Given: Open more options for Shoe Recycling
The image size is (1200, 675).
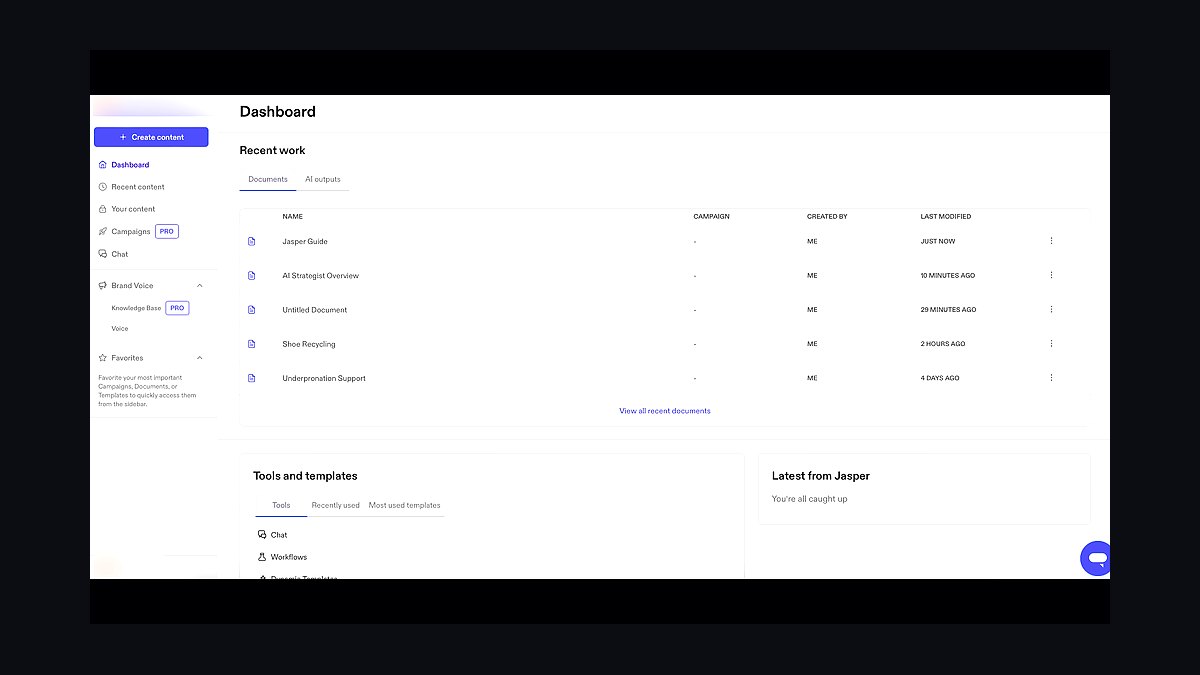Looking at the screenshot, I should (1051, 343).
